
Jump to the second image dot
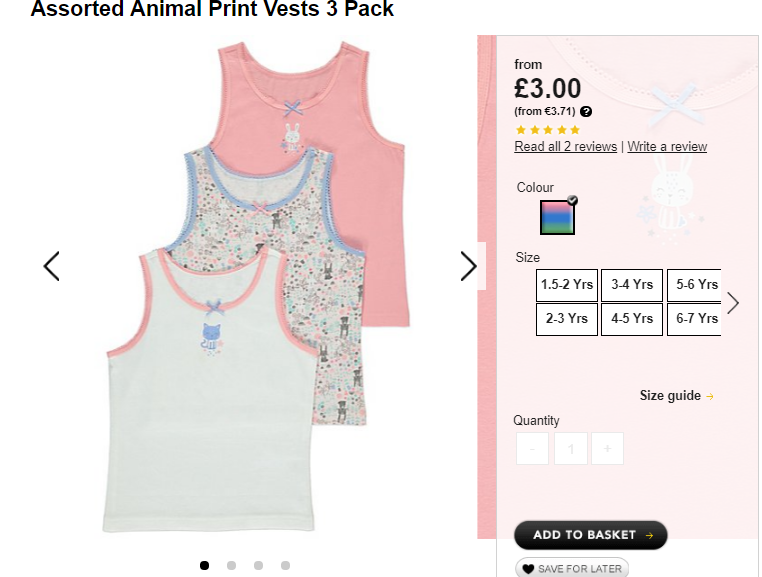pos(232,565)
